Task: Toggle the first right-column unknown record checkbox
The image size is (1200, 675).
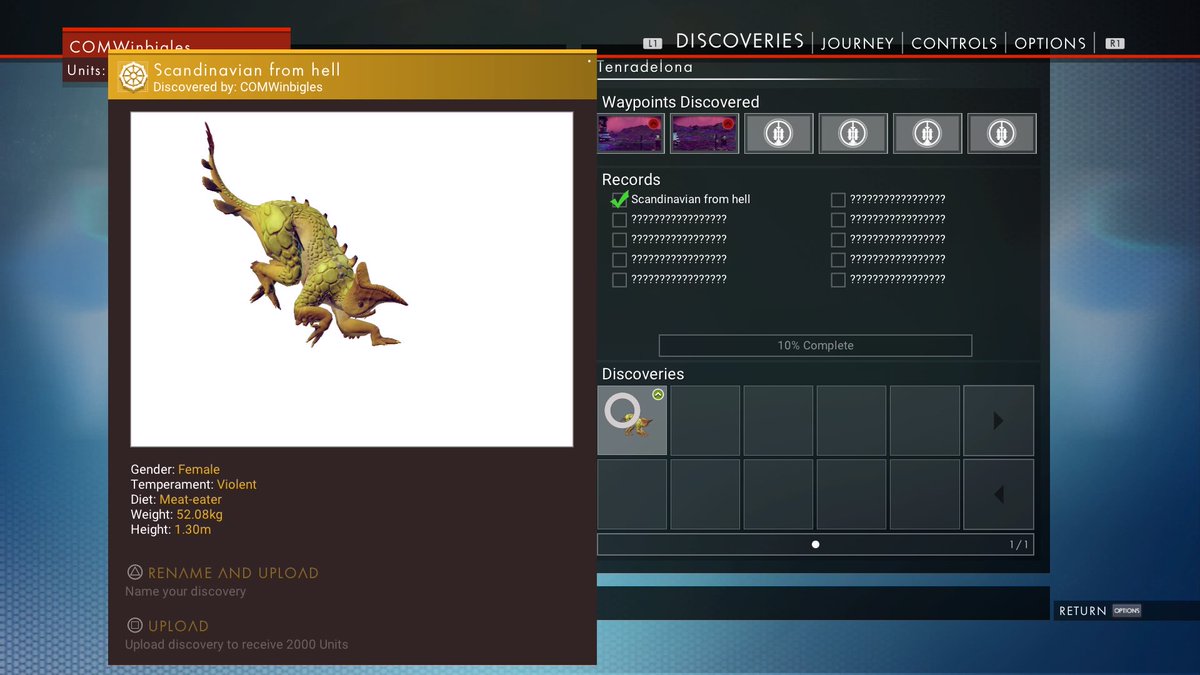Action: click(838, 200)
